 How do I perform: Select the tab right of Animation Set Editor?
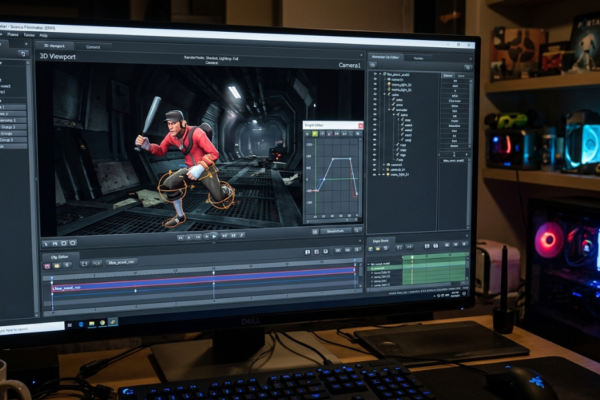pos(419,58)
